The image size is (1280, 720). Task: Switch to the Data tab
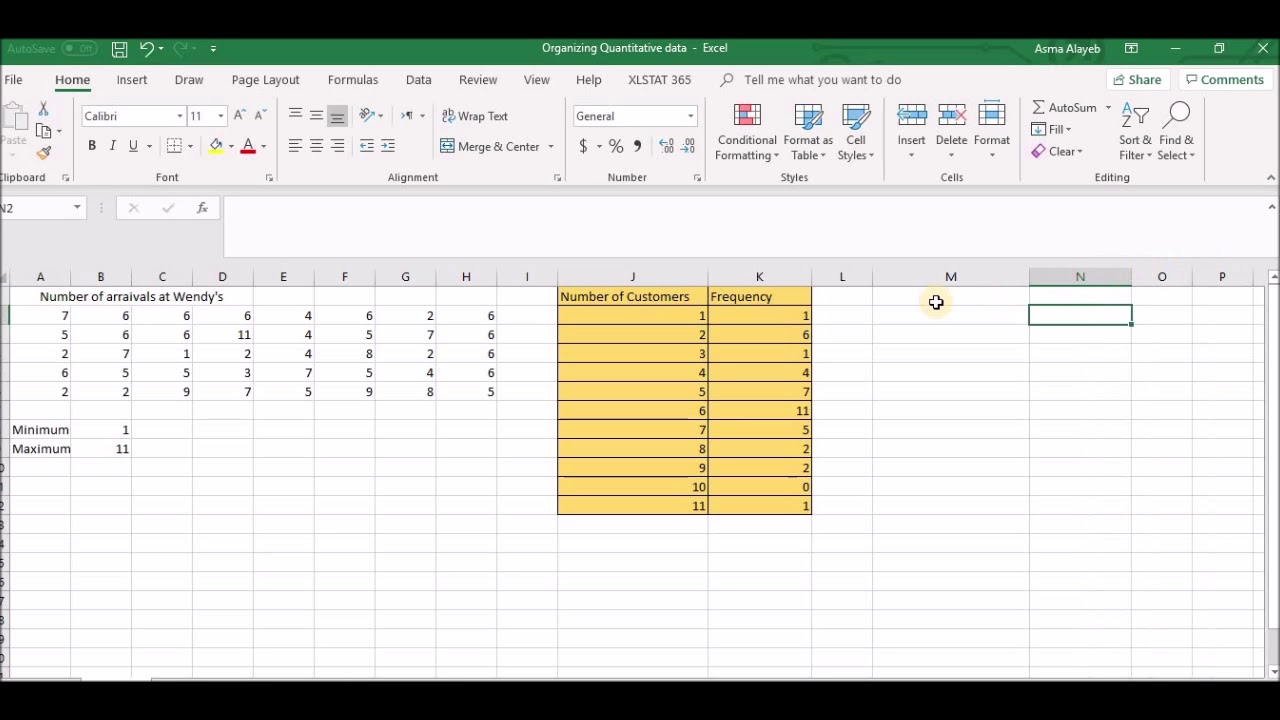419,80
